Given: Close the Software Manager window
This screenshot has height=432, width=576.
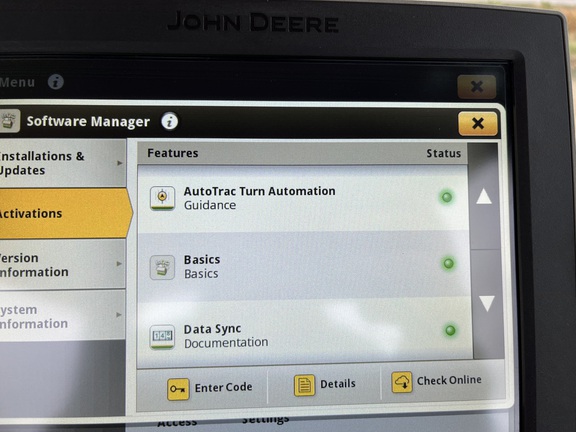Looking at the screenshot, I should click(x=478, y=123).
